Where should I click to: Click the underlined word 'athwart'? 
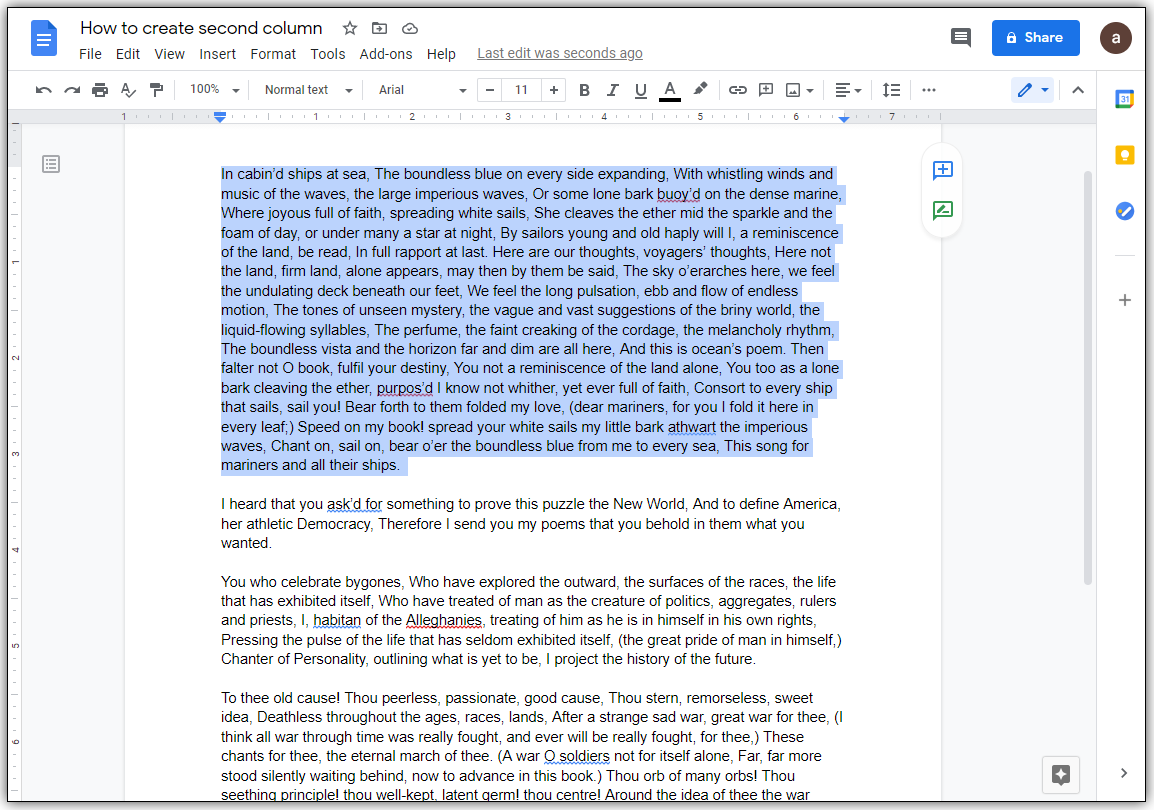point(691,427)
